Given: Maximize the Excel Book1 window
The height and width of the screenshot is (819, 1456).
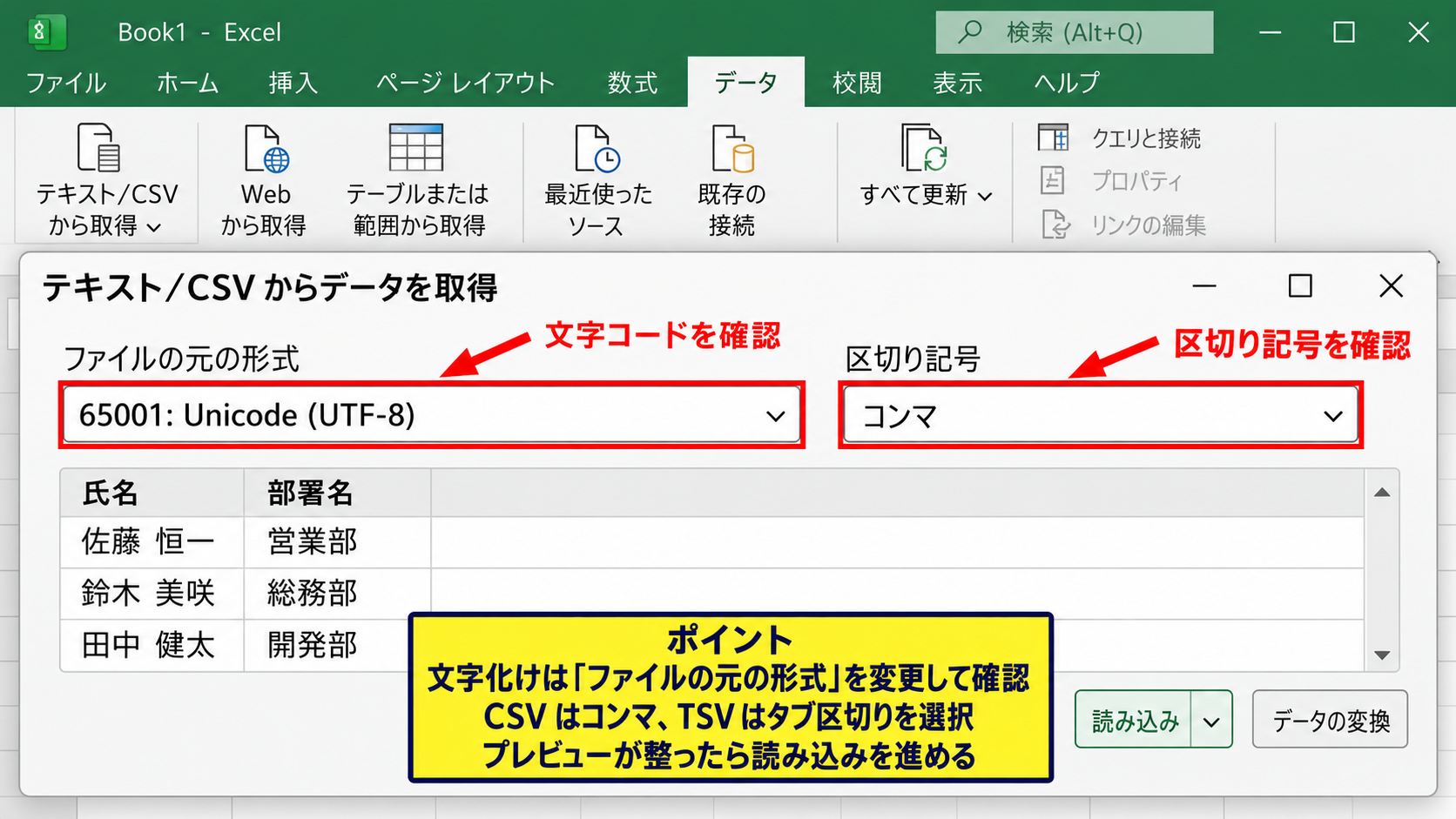Looking at the screenshot, I should pos(1345,32).
